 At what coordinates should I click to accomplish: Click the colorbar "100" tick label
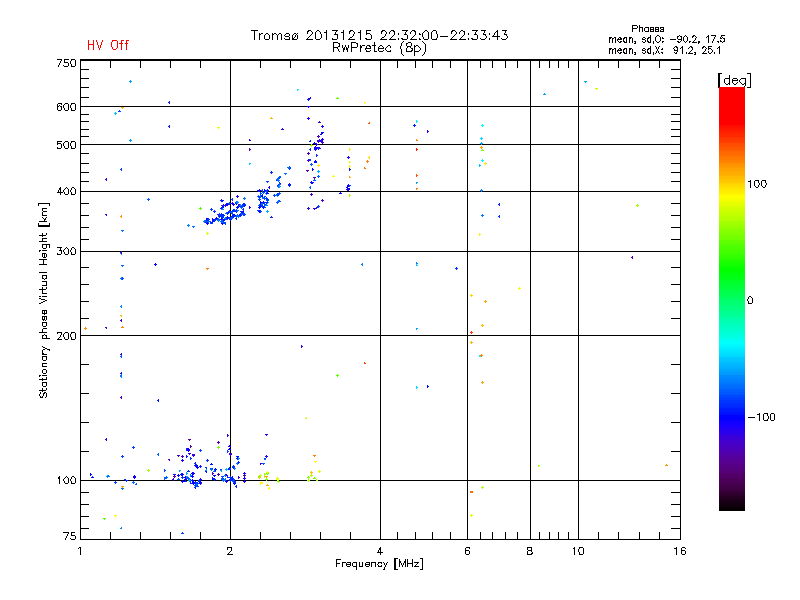(x=757, y=184)
